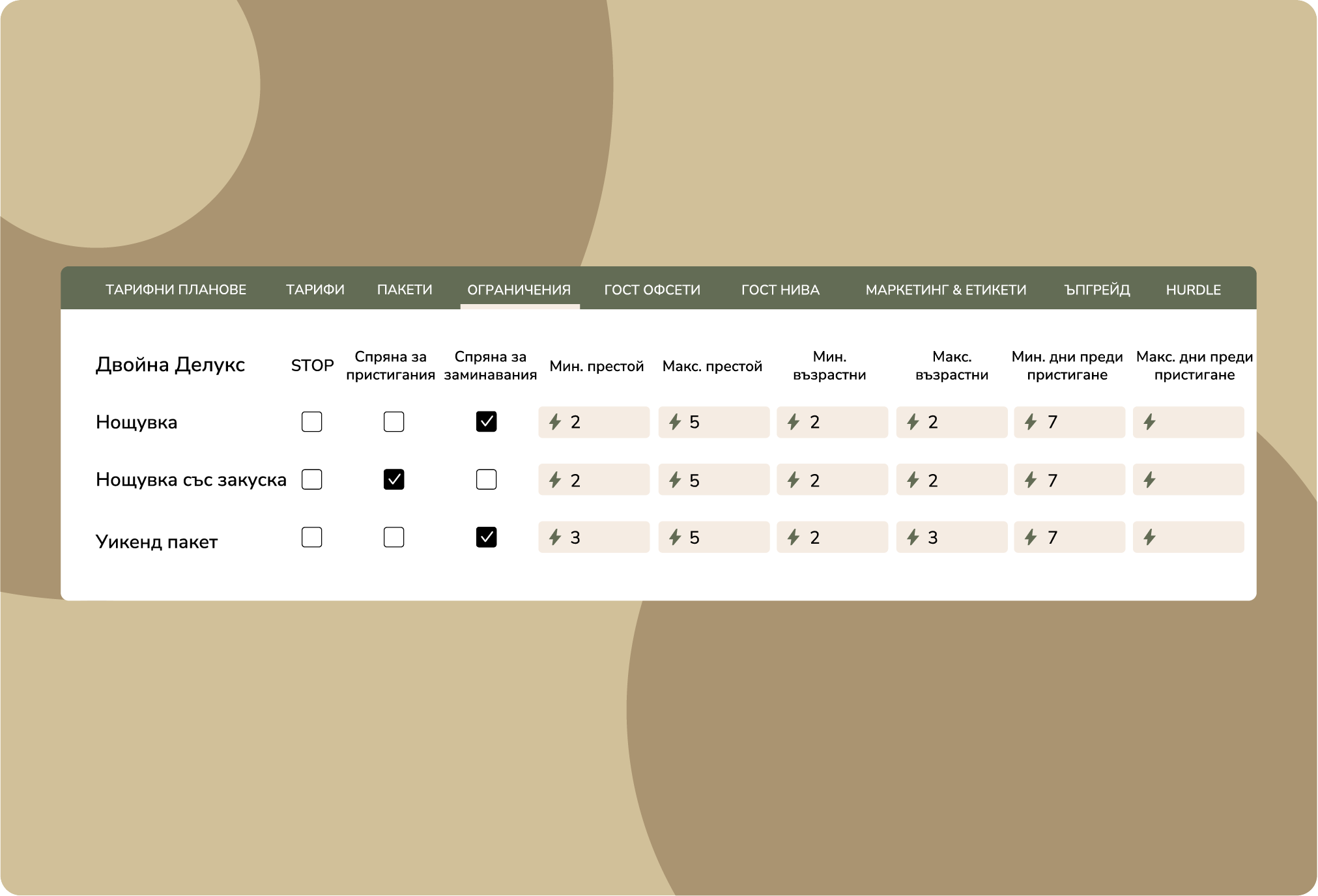Image resolution: width=1318 pixels, height=896 pixels.
Task: Click lightning icon in Уикенд пакет Макс. възрастни field
Action: 913,537
